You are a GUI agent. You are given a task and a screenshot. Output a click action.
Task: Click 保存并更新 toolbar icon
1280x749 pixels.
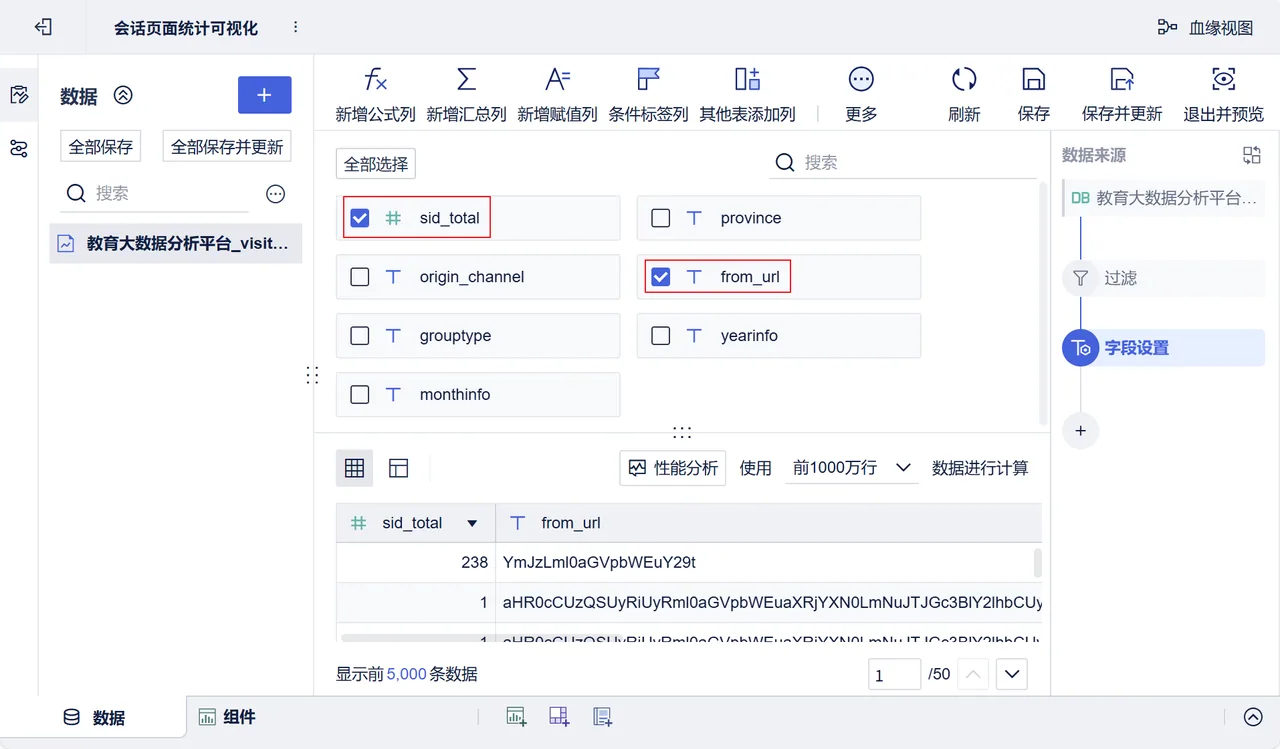tap(1122, 79)
